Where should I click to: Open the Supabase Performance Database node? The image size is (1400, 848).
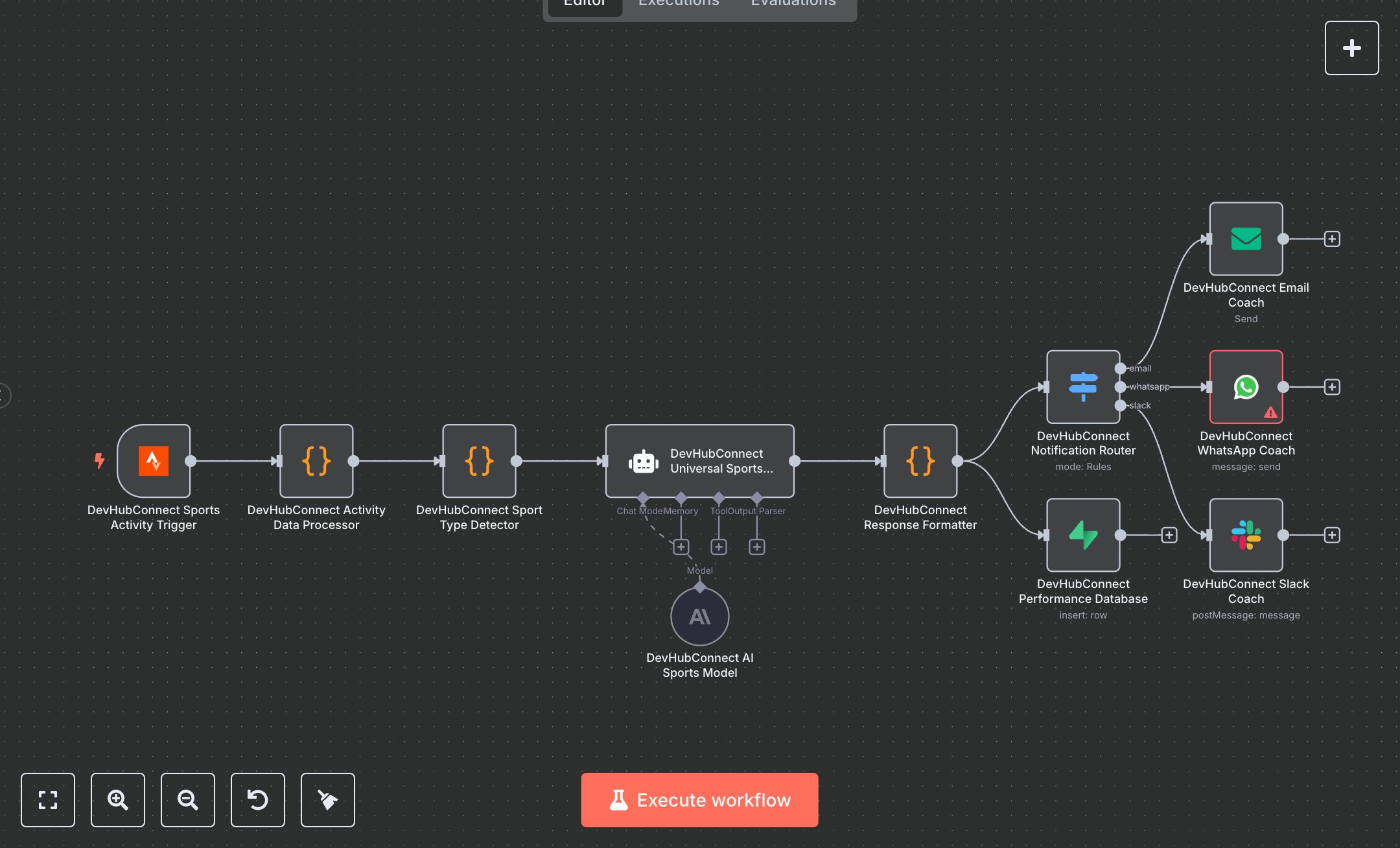pos(1082,535)
